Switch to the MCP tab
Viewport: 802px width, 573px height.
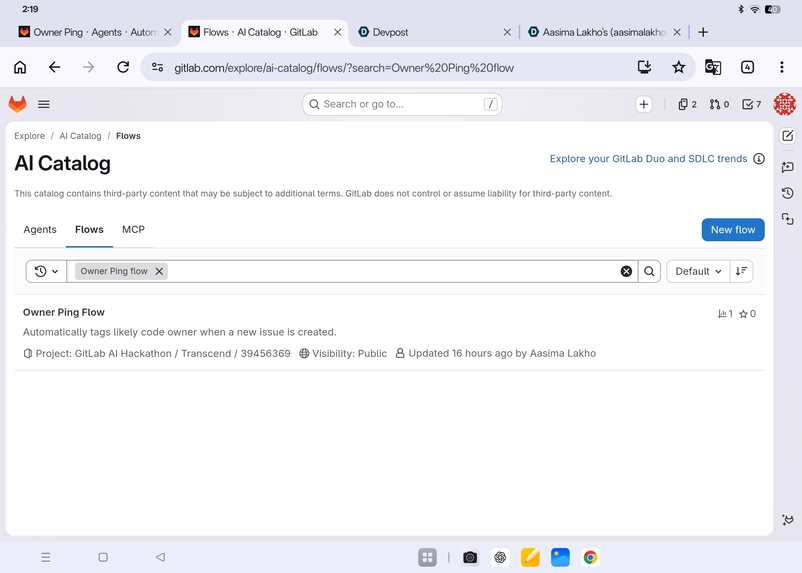pyautogui.click(x=133, y=230)
